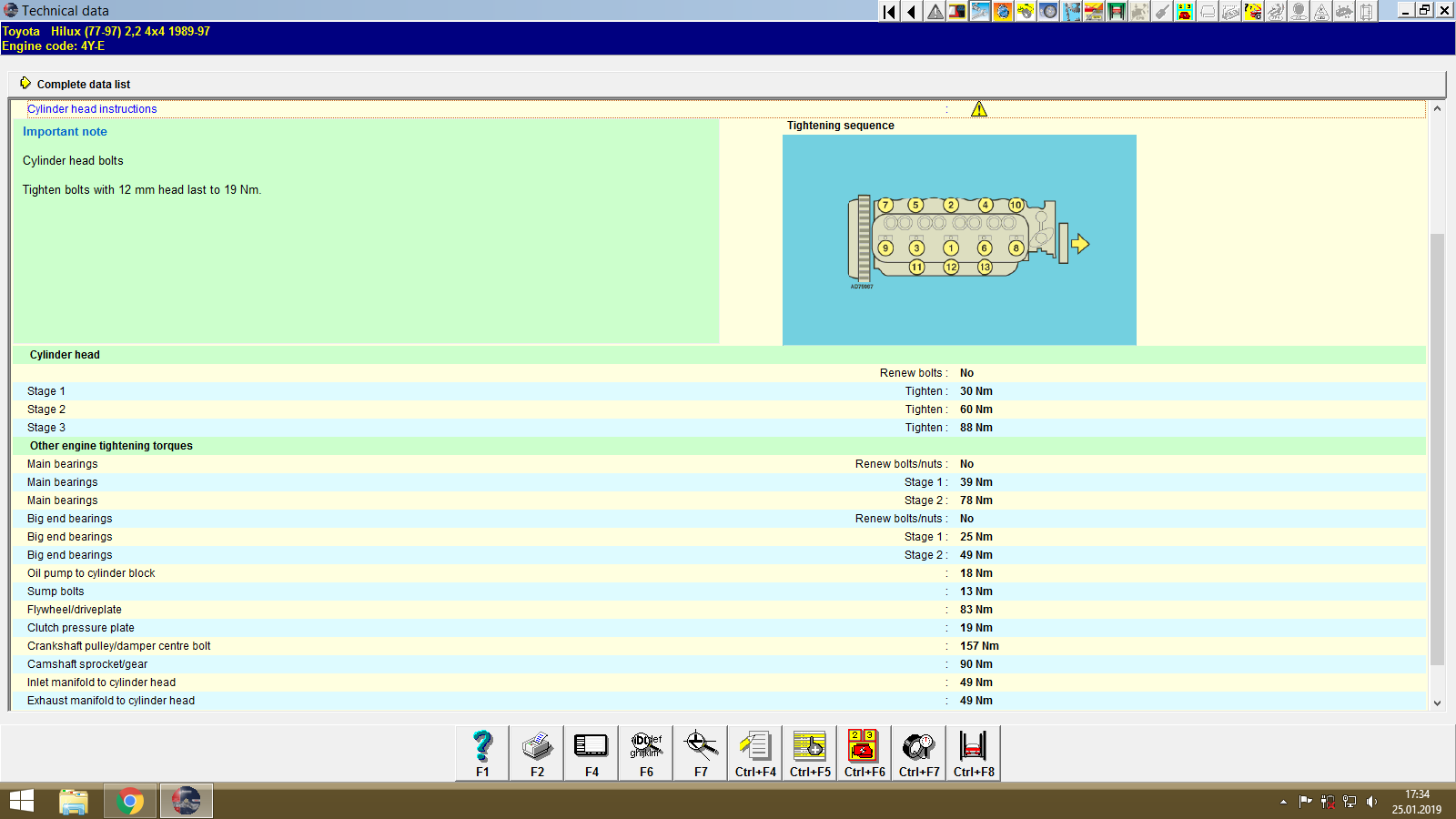Open repair times using the Ctrl+F8 lift icon
Viewport: 1456px width, 819px height.
pos(973,753)
